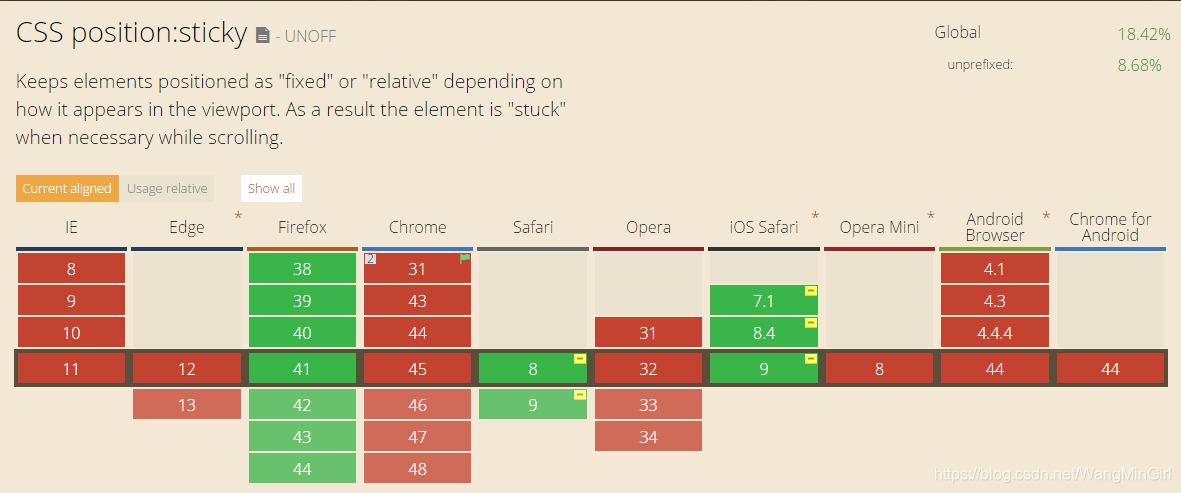
Task: Click the note number icon on Chrome 31
Action: tap(370, 259)
